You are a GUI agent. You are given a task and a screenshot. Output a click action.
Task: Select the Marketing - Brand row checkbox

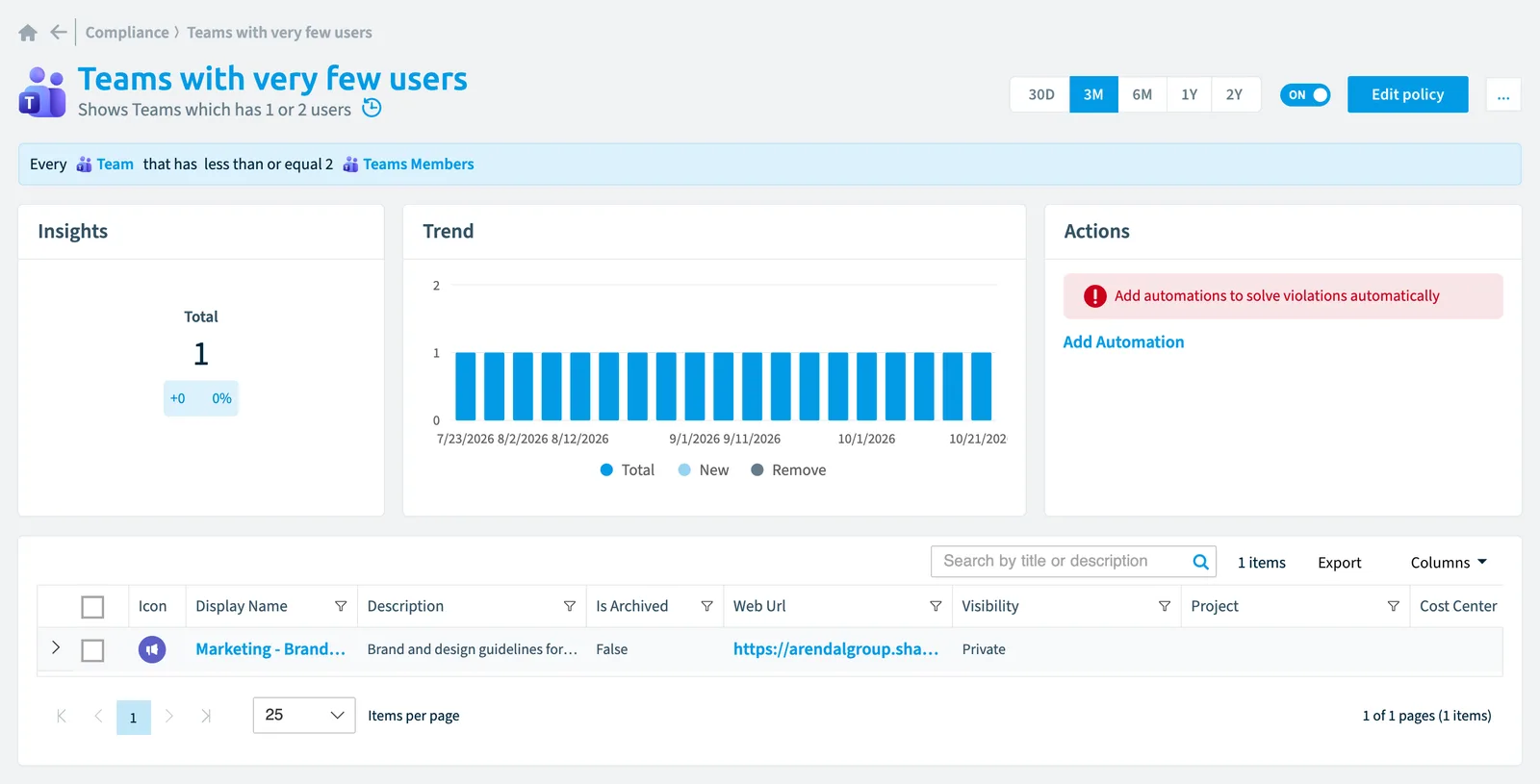pos(92,650)
